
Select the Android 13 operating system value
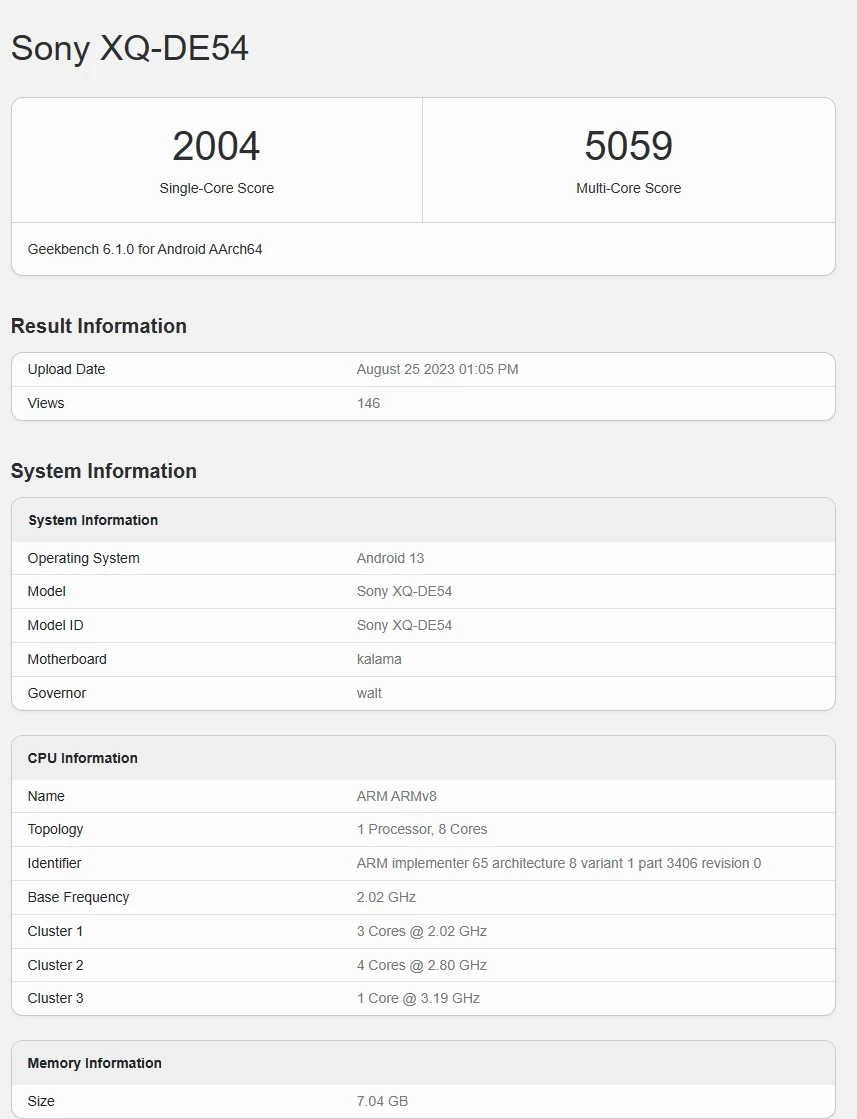click(390, 558)
